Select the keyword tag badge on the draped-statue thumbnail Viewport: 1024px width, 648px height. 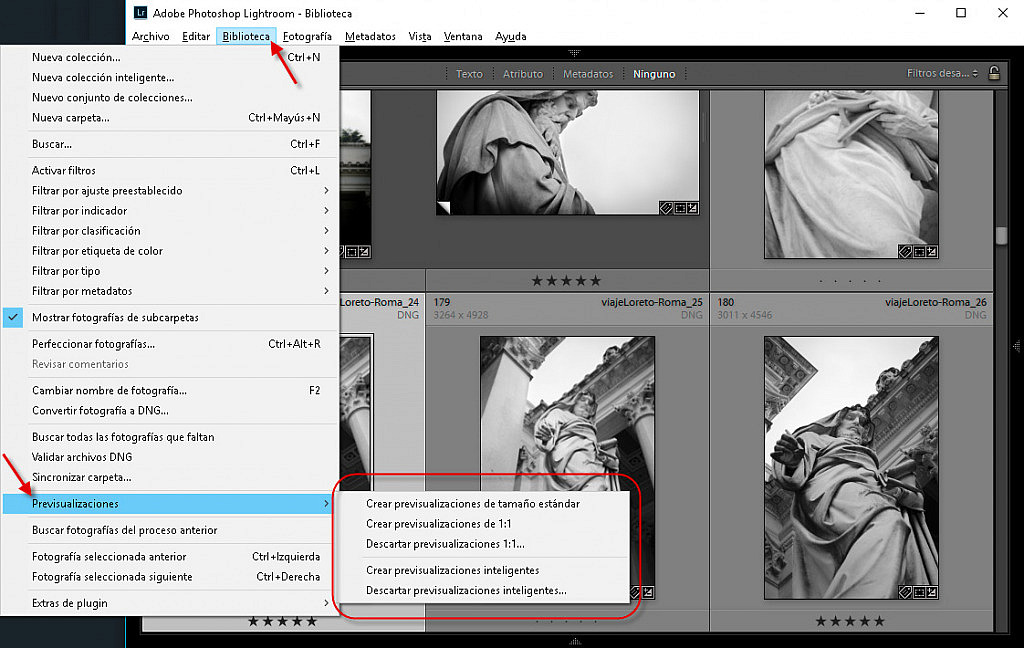[x=905, y=251]
